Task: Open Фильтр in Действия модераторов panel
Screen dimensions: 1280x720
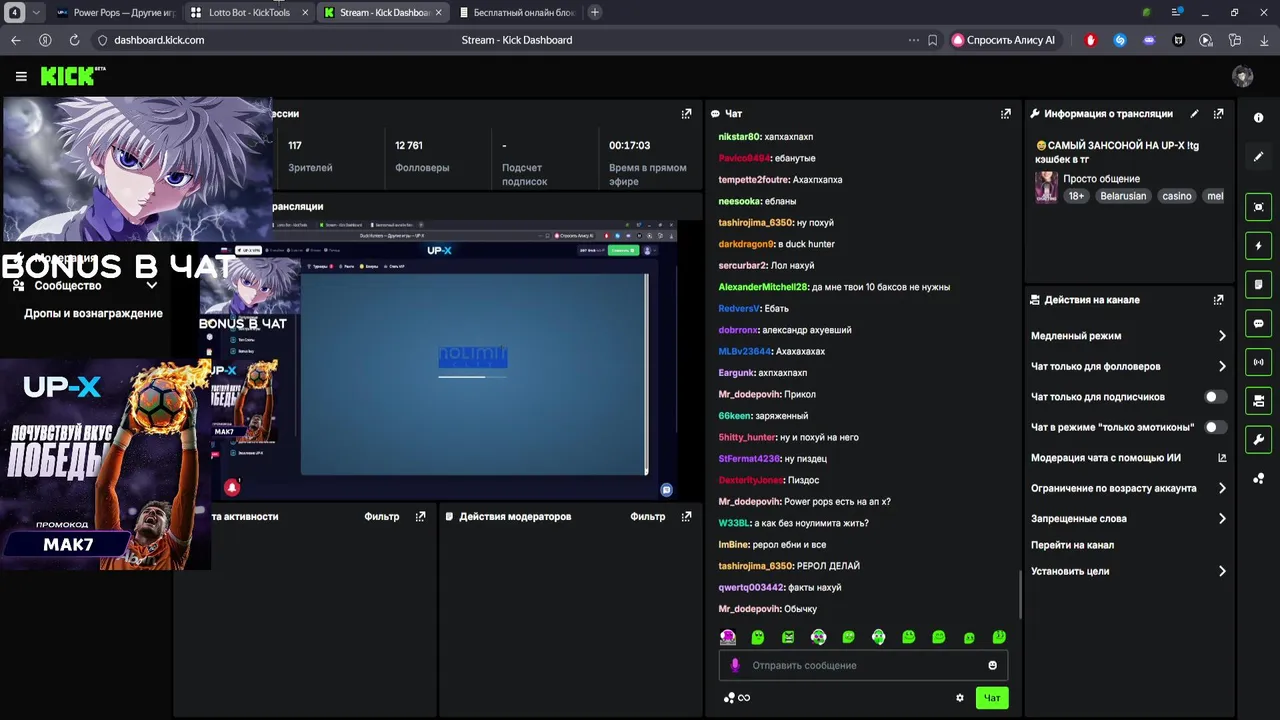Action: (x=648, y=517)
